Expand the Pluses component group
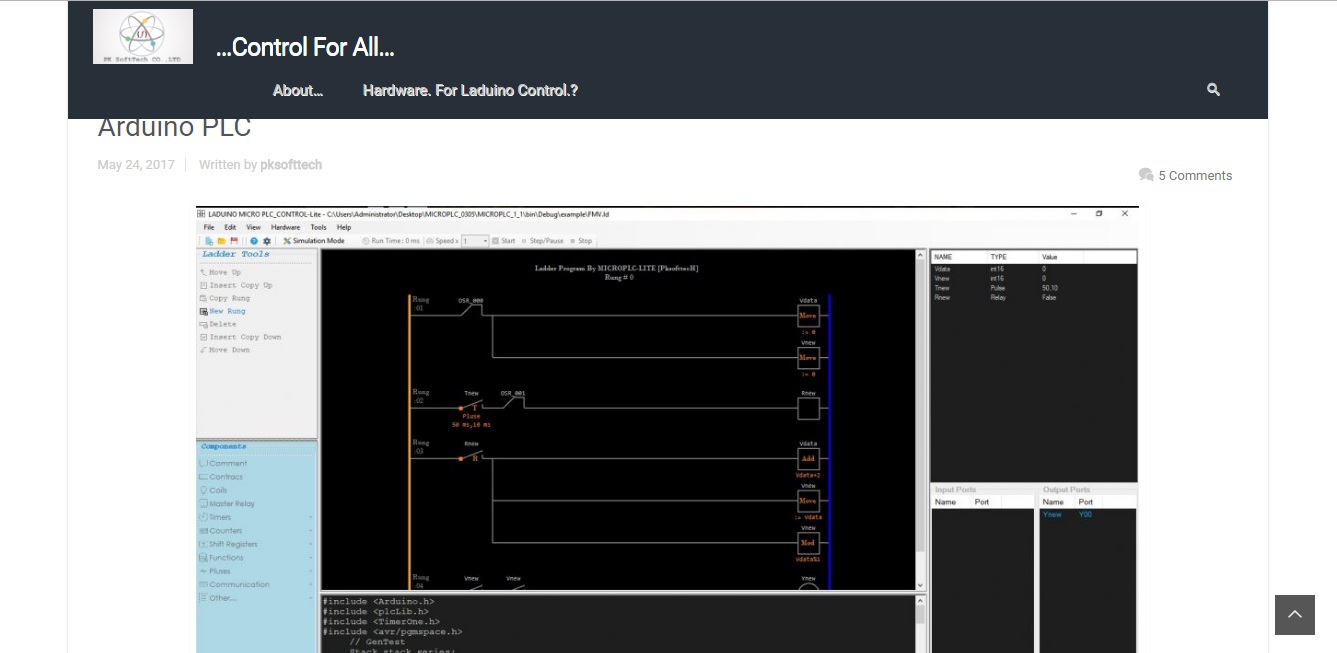This screenshot has width=1337, height=653. tap(255, 571)
